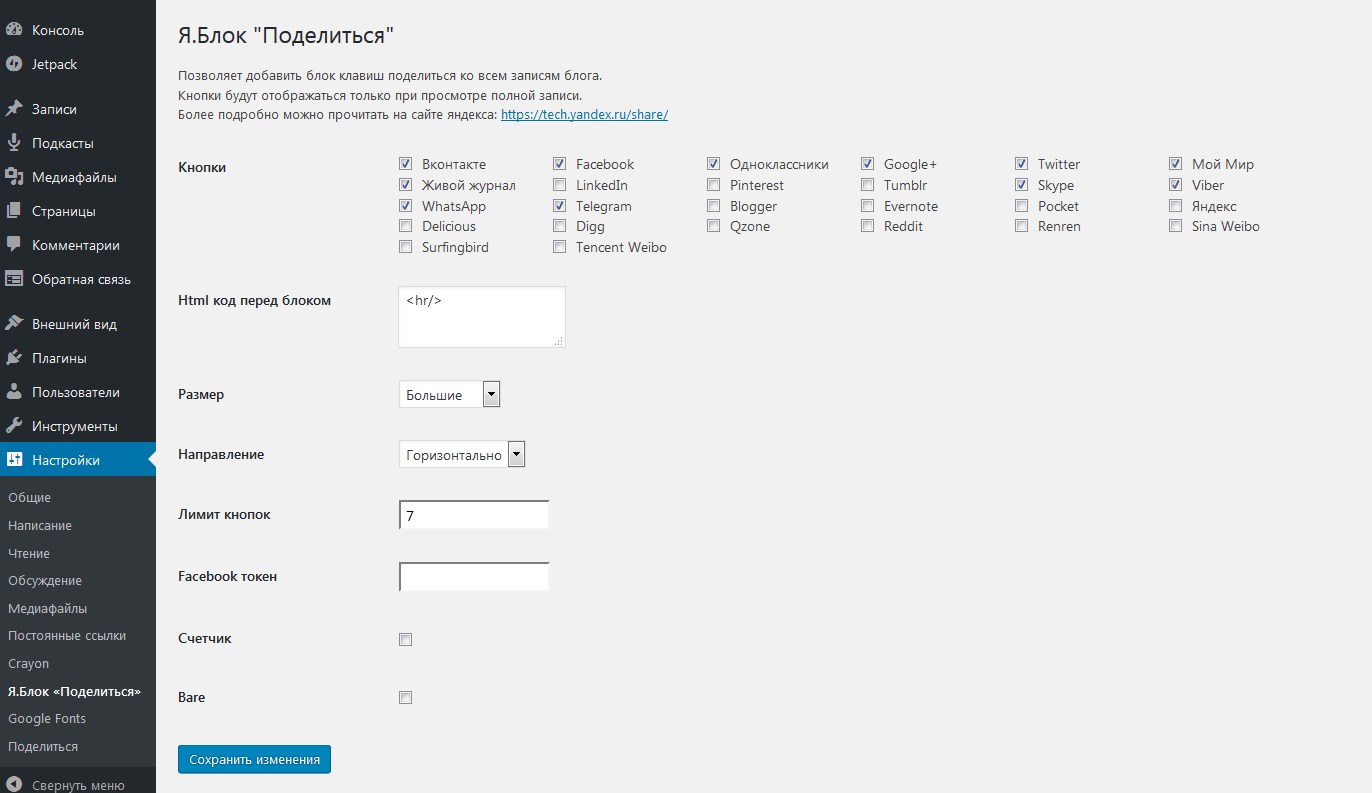
Task: Check the Digg checkbox
Action: pyautogui.click(x=559, y=226)
